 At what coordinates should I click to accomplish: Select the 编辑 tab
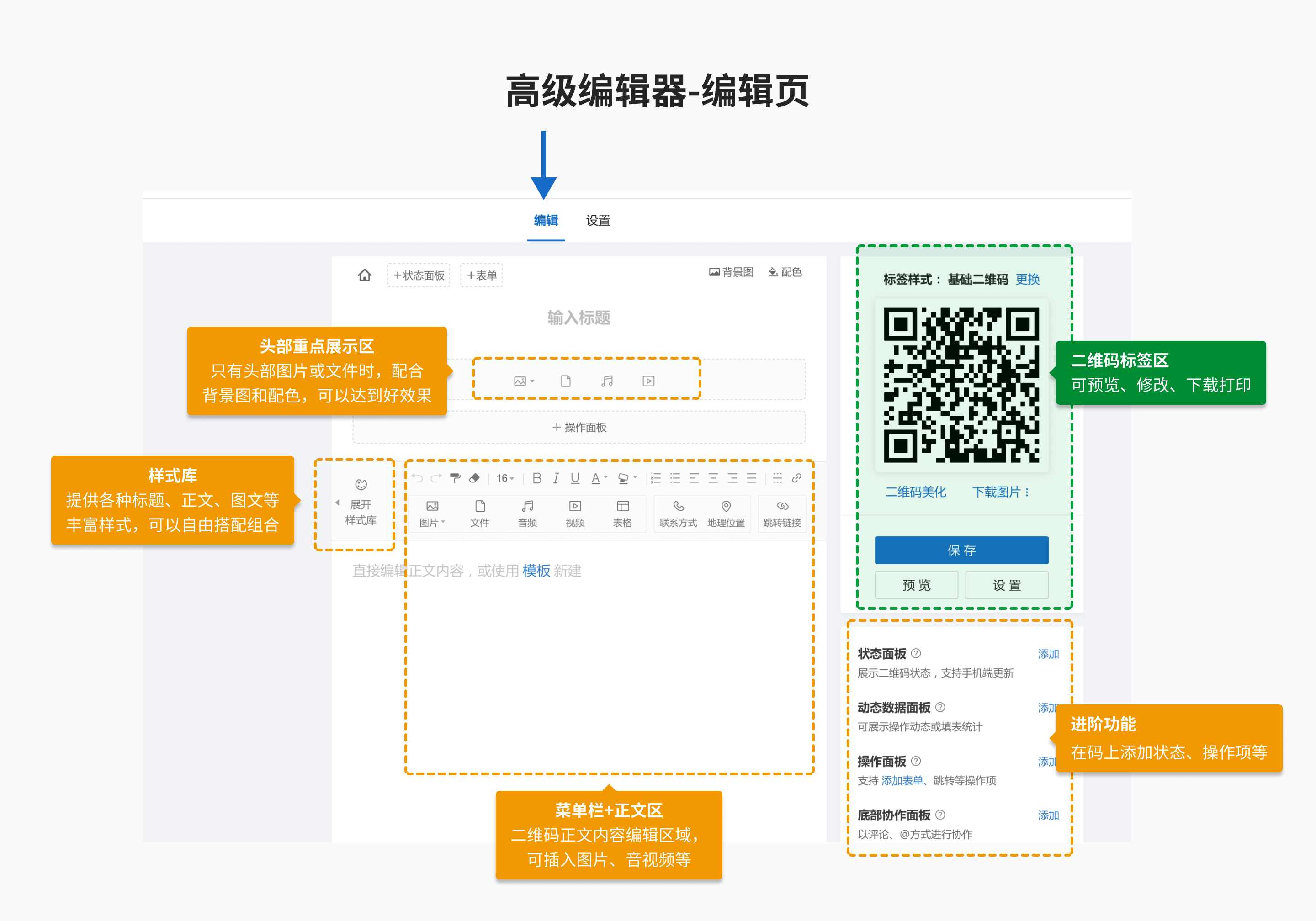pyautogui.click(x=546, y=221)
